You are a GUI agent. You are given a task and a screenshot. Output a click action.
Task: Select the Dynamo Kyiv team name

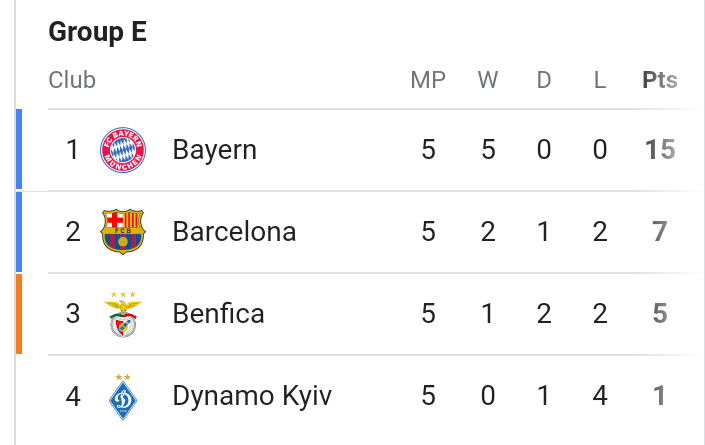pos(252,396)
